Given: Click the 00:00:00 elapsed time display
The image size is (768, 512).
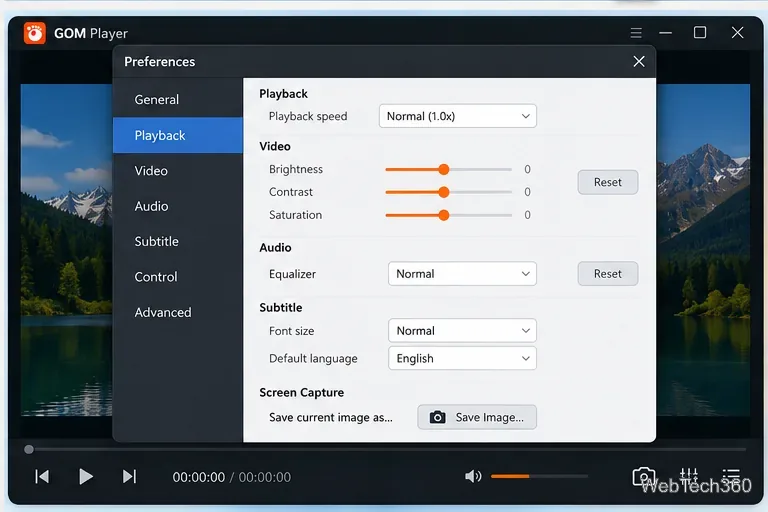Looking at the screenshot, I should pyautogui.click(x=199, y=477).
